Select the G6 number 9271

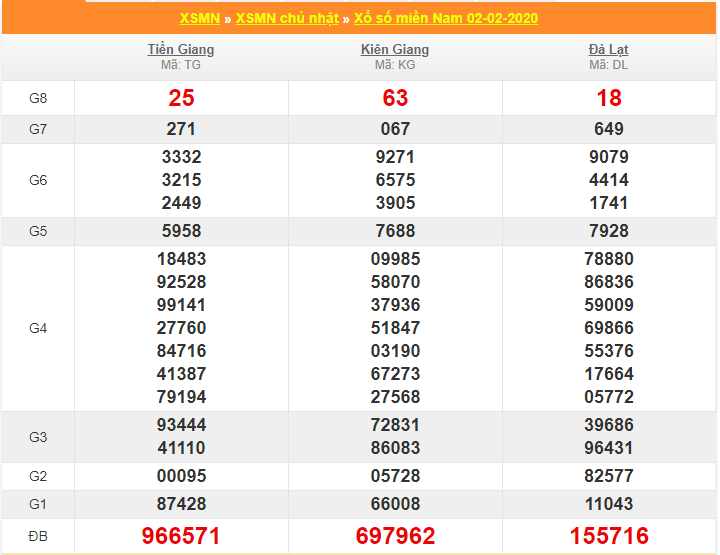pyautogui.click(x=395, y=157)
